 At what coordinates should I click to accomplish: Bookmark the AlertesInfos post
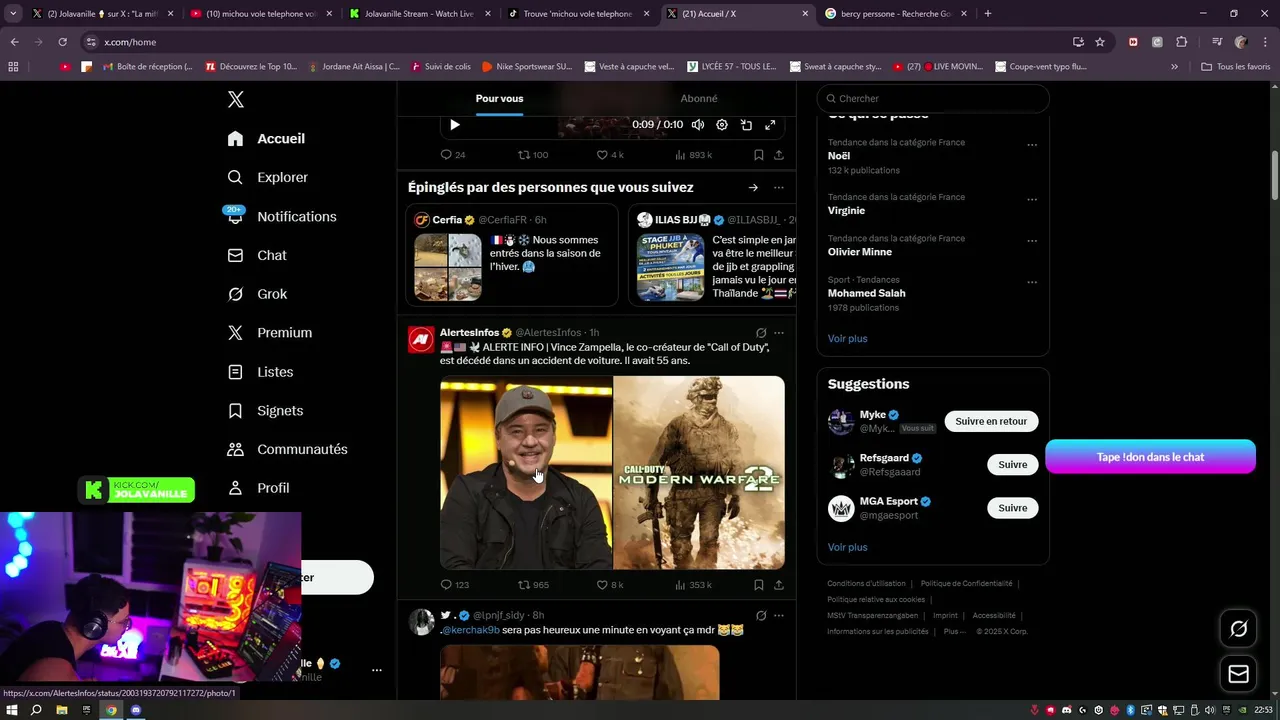759,585
